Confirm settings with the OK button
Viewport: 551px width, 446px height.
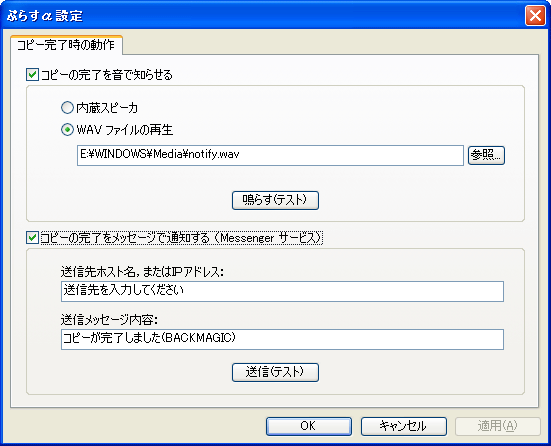[x=309, y=426]
